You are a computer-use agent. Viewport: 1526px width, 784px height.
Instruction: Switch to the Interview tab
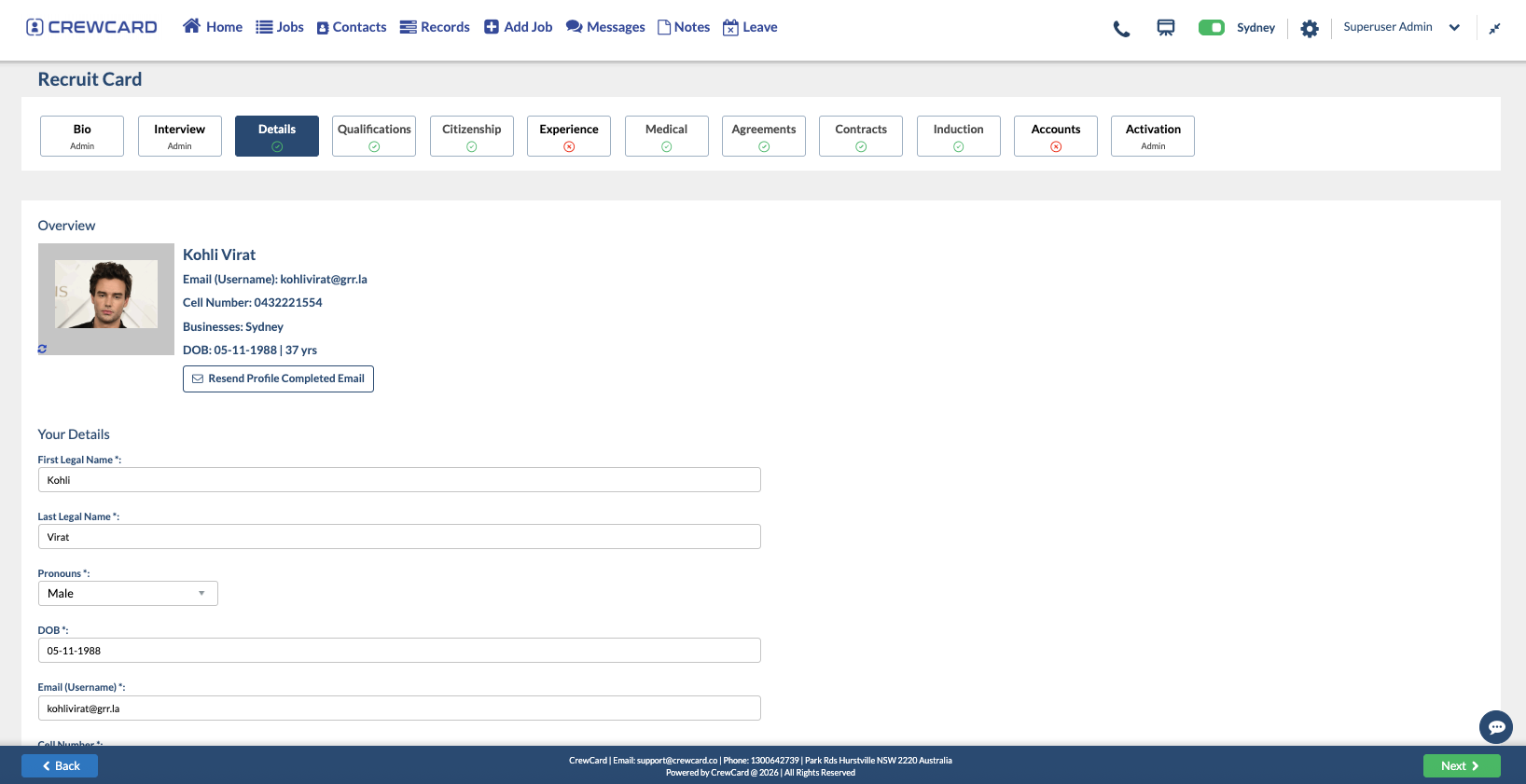180,136
